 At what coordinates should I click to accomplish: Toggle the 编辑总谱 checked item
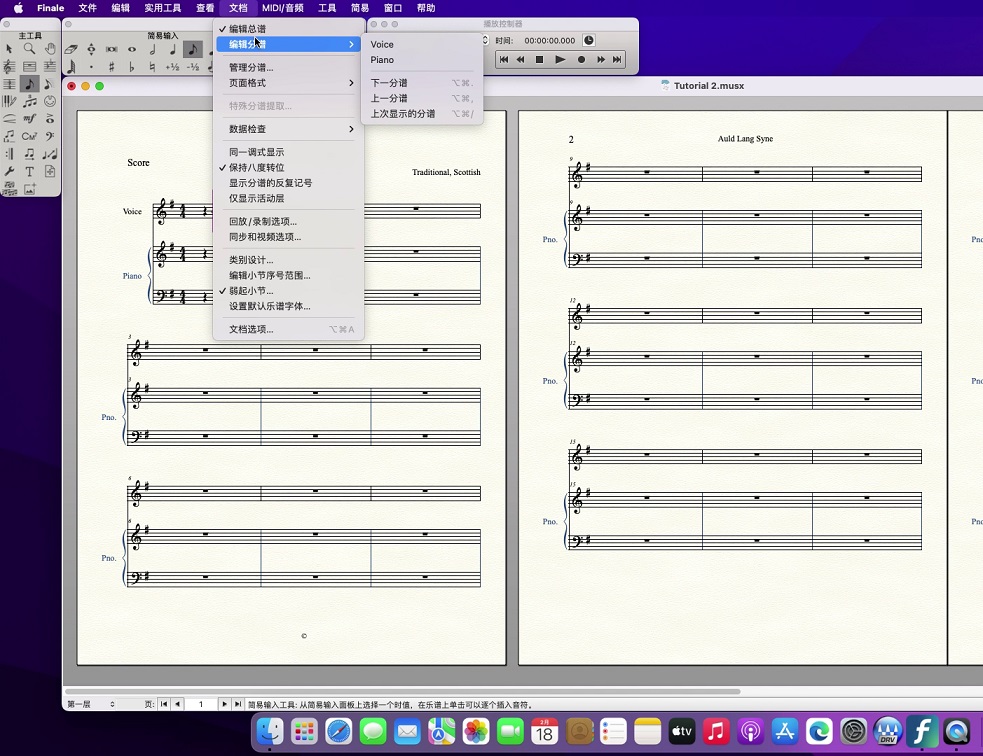pos(247,29)
